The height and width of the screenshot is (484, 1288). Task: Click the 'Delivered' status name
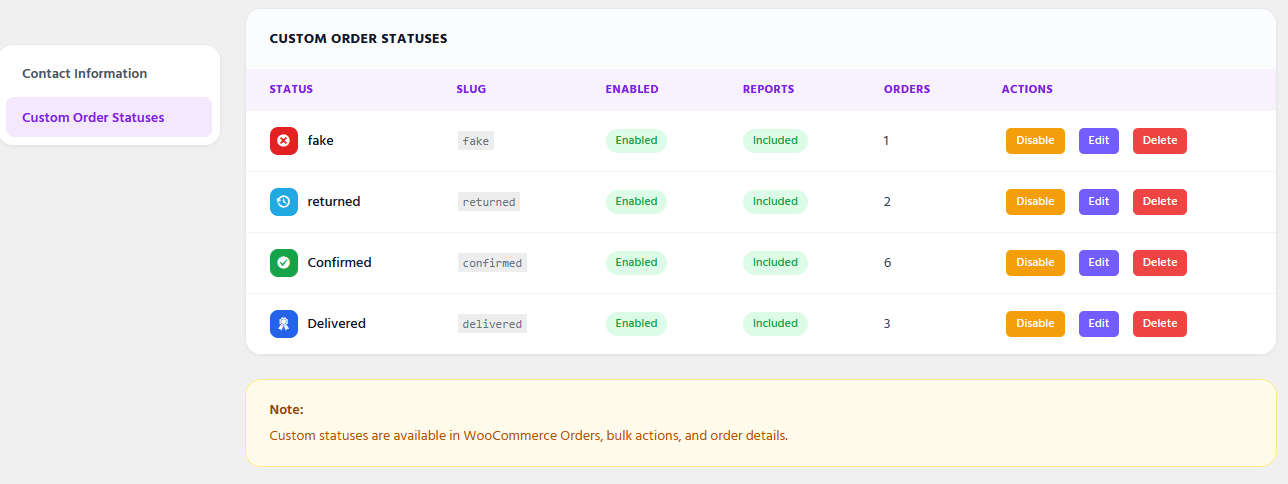click(336, 324)
